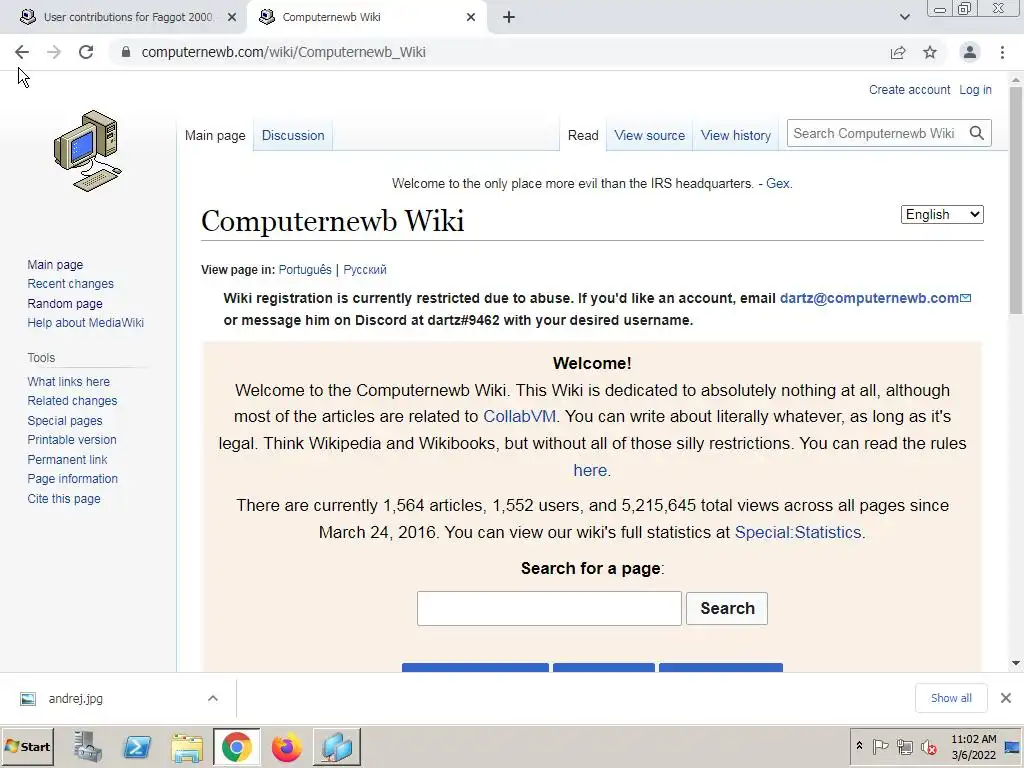
Task: Click the wiki search magnifier icon
Action: tap(977, 133)
